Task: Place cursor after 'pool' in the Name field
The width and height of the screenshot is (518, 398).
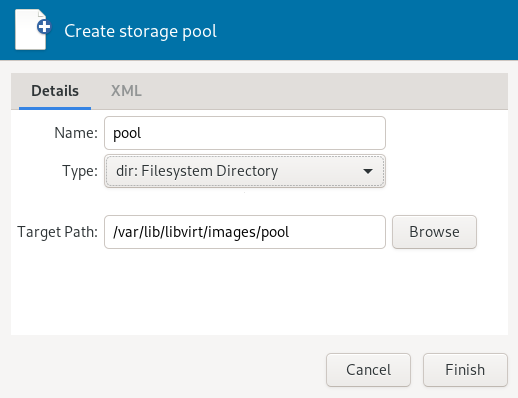Action: click(x=142, y=133)
